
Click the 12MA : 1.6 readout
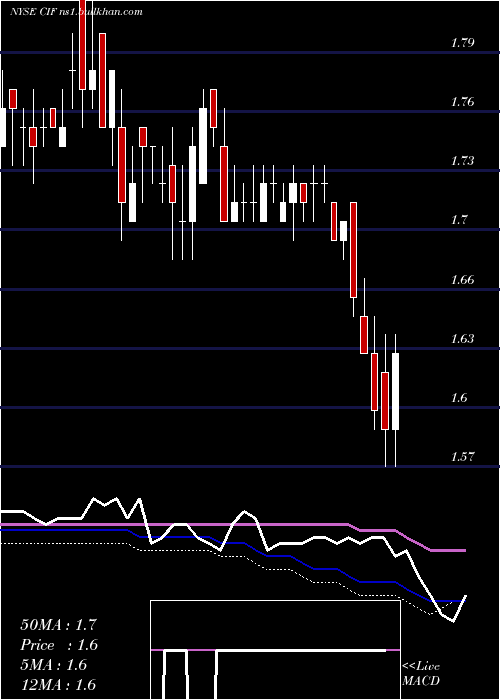(58, 684)
